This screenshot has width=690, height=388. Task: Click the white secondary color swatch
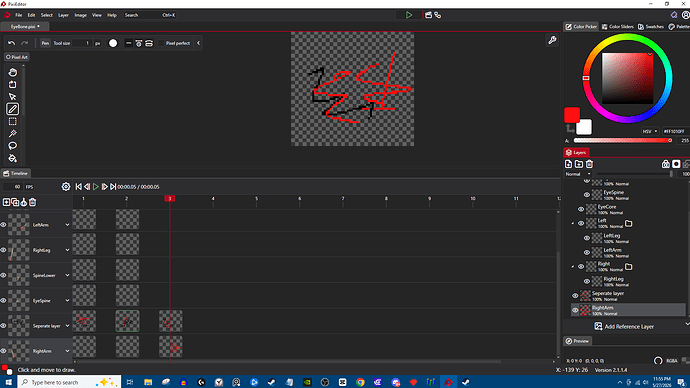[584, 127]
